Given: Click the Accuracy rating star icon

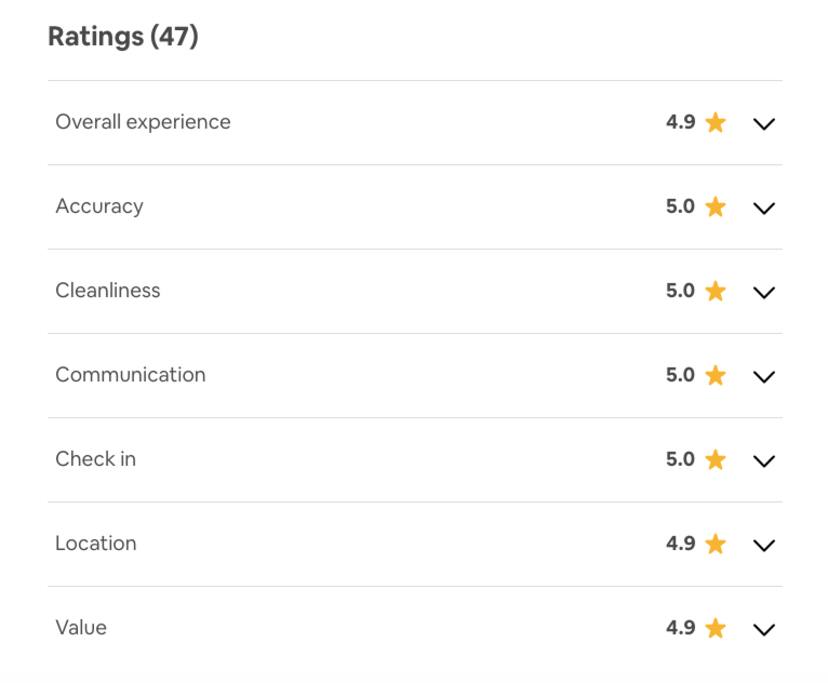Looking at the screenshot, I should coord(716,207).
